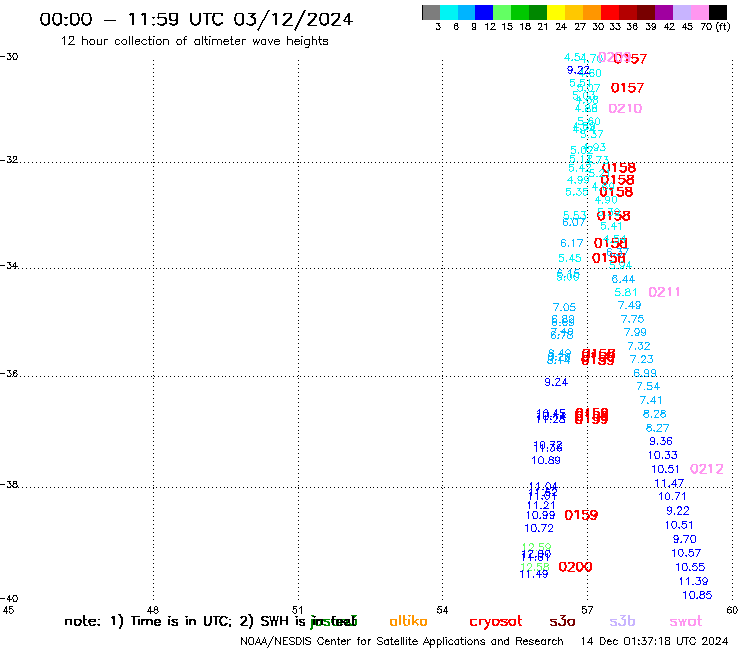
Task: Click the '7.75' wave height value
Action: [632, 319]
